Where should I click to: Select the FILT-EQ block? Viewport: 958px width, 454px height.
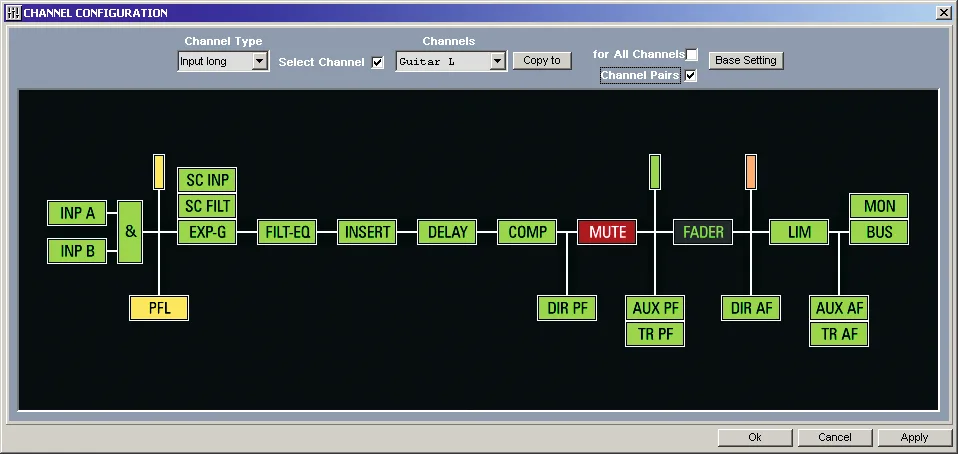(287, 232)
